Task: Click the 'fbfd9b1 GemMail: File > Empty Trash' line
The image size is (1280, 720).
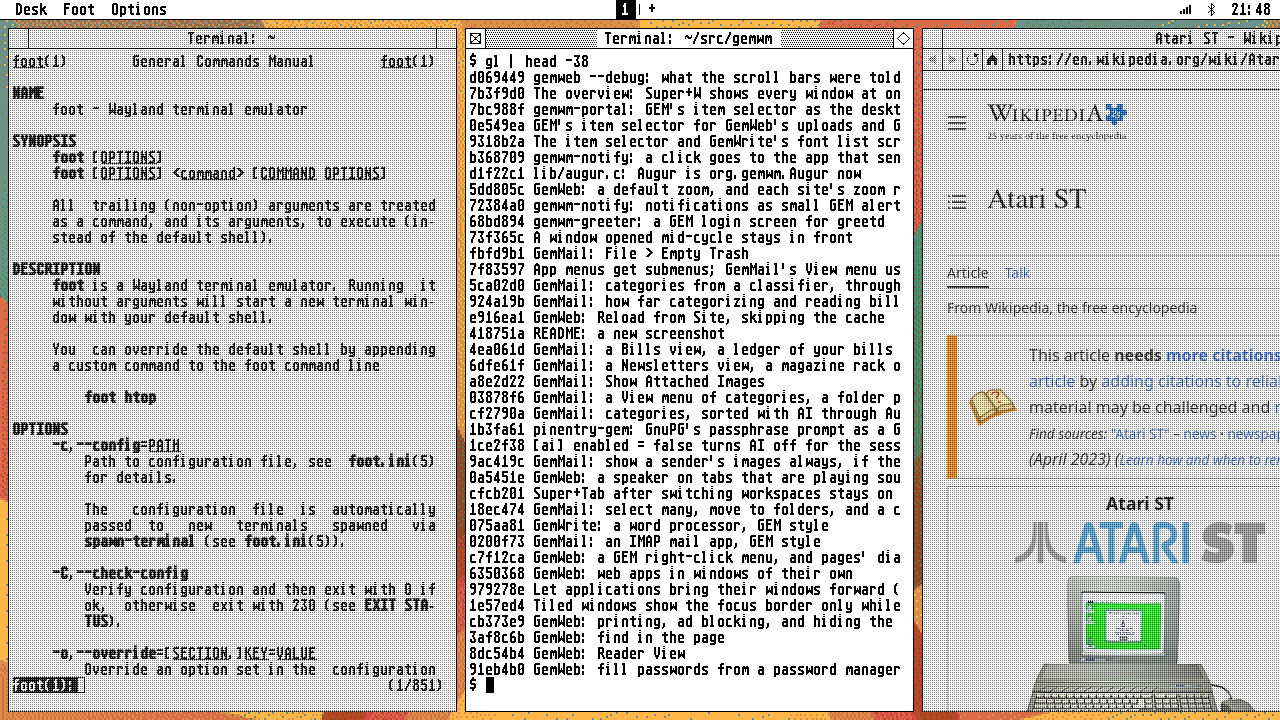Action: [x=609, y=253]
